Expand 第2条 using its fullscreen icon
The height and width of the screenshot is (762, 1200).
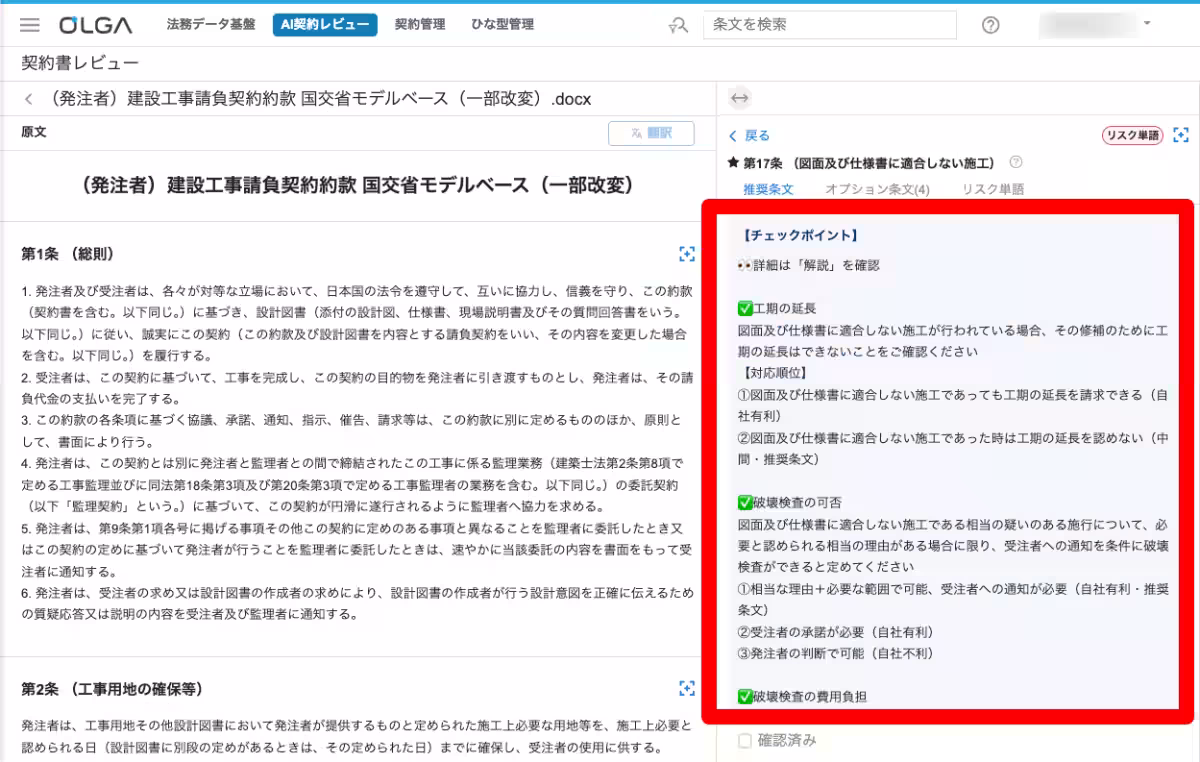687,688
